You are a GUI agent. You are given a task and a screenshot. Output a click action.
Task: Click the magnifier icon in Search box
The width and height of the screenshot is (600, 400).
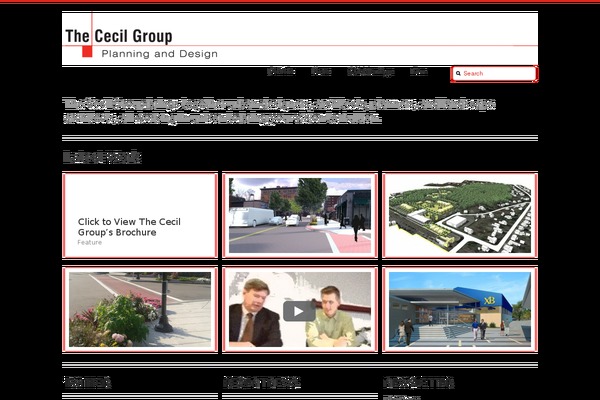click(458, 73)
